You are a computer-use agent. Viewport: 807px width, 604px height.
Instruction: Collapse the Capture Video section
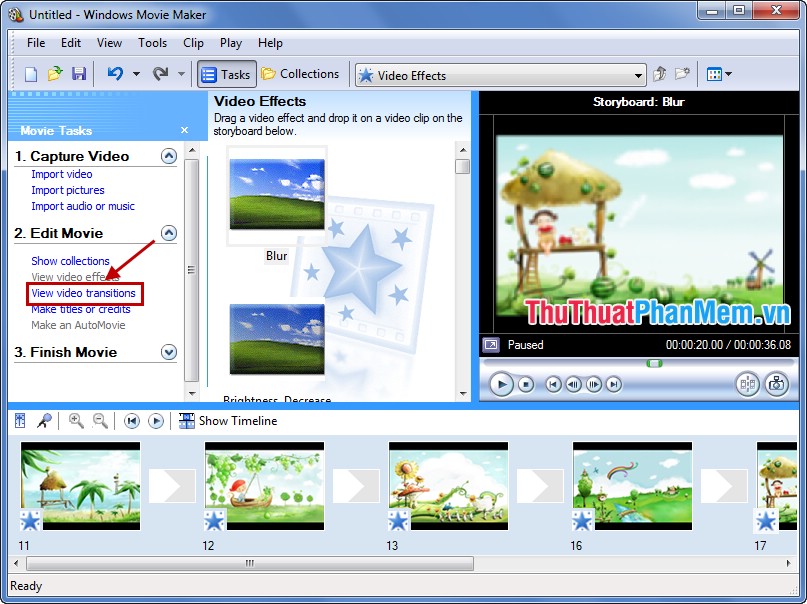point(169,155)
